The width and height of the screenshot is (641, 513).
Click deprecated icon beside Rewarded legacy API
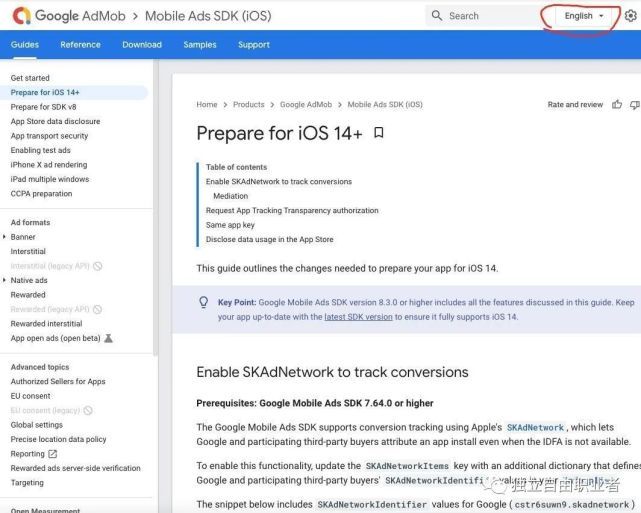click(x=97, y=309)
